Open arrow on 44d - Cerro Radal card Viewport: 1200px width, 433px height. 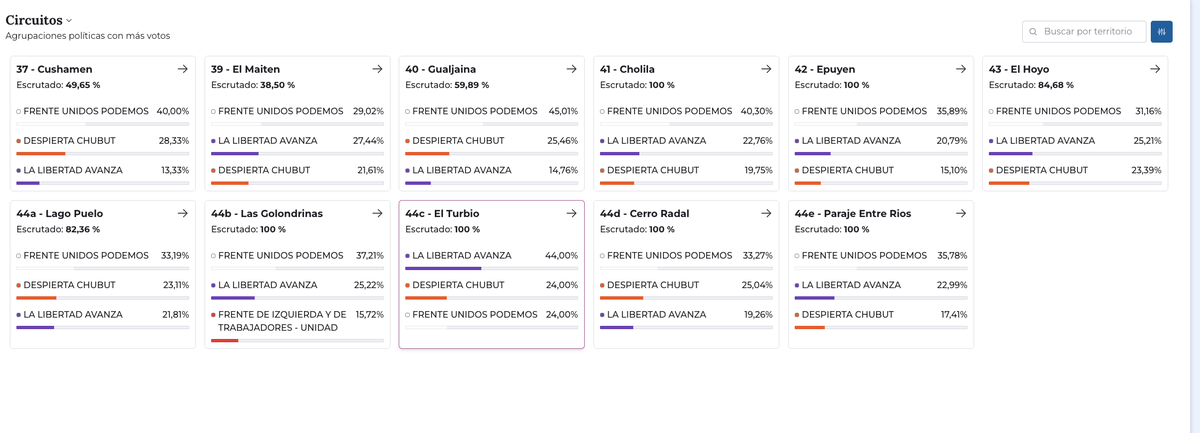point(766,213)
